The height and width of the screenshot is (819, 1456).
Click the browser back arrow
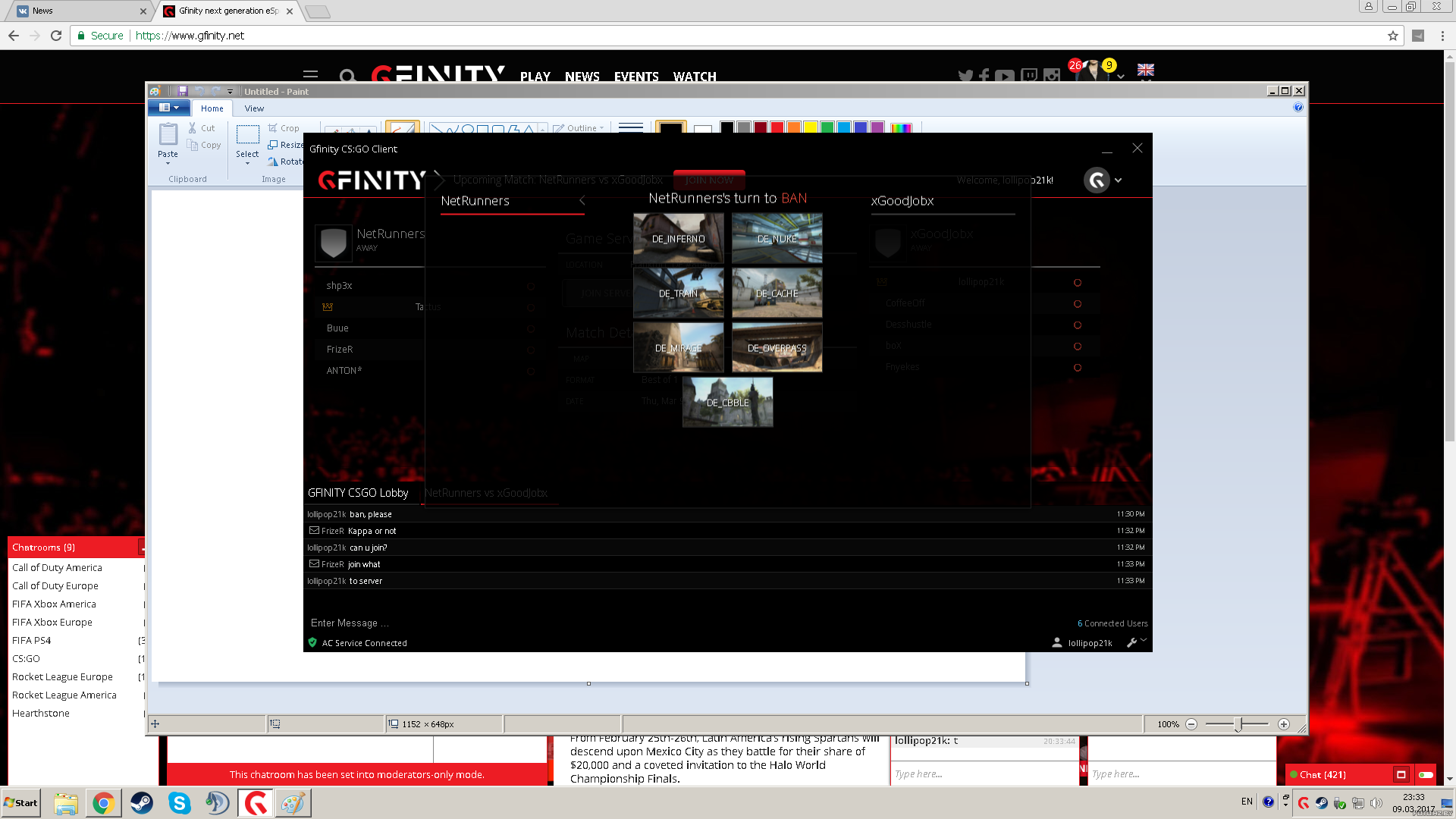point(14,36)
